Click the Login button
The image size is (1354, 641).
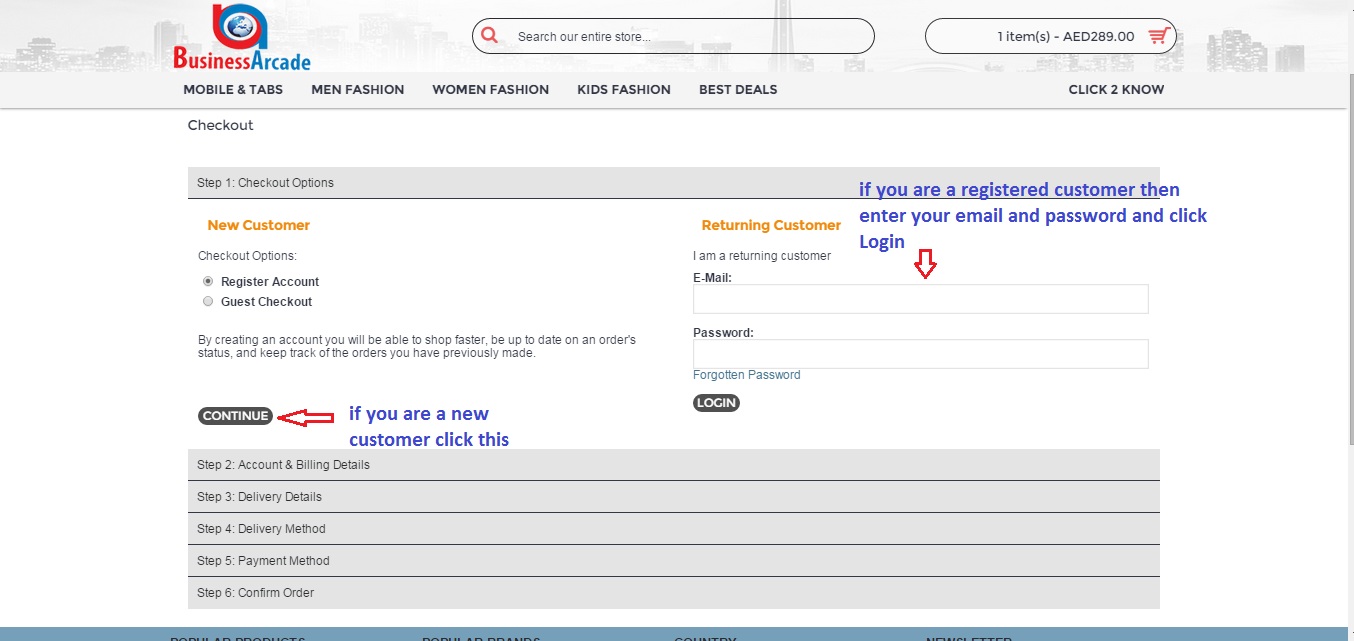click(x=716, y=403)
